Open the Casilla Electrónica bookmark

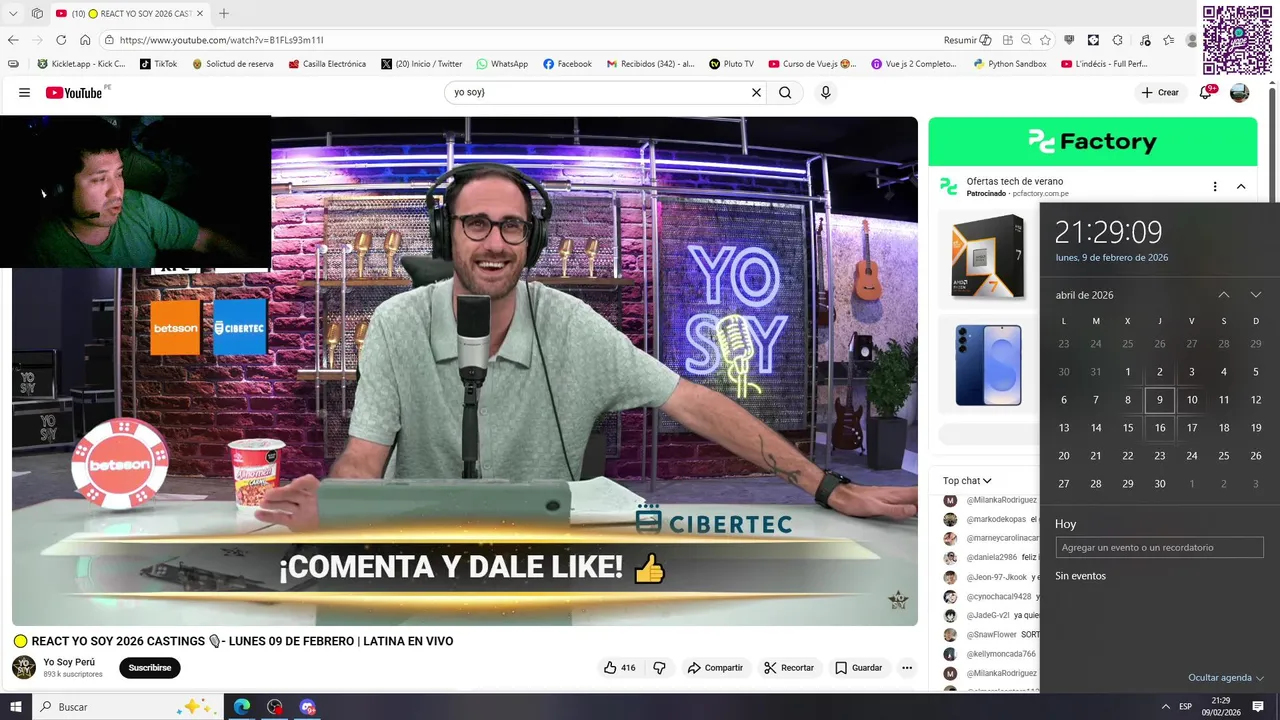[x=327, y=63]
